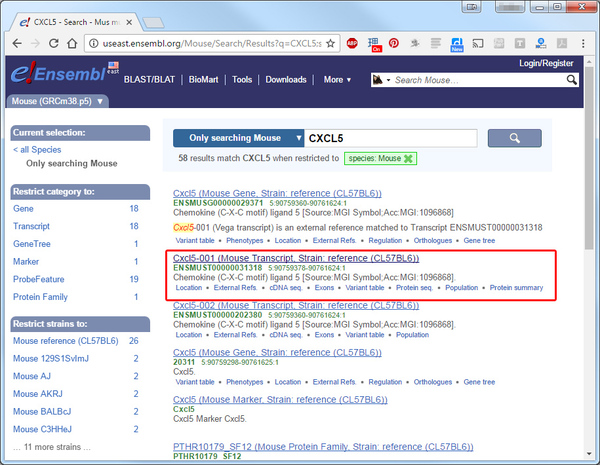600x465 pixels.
Task: Select ENSMUST00000031318 transcript ID text
Action: [x=218, y=268]
